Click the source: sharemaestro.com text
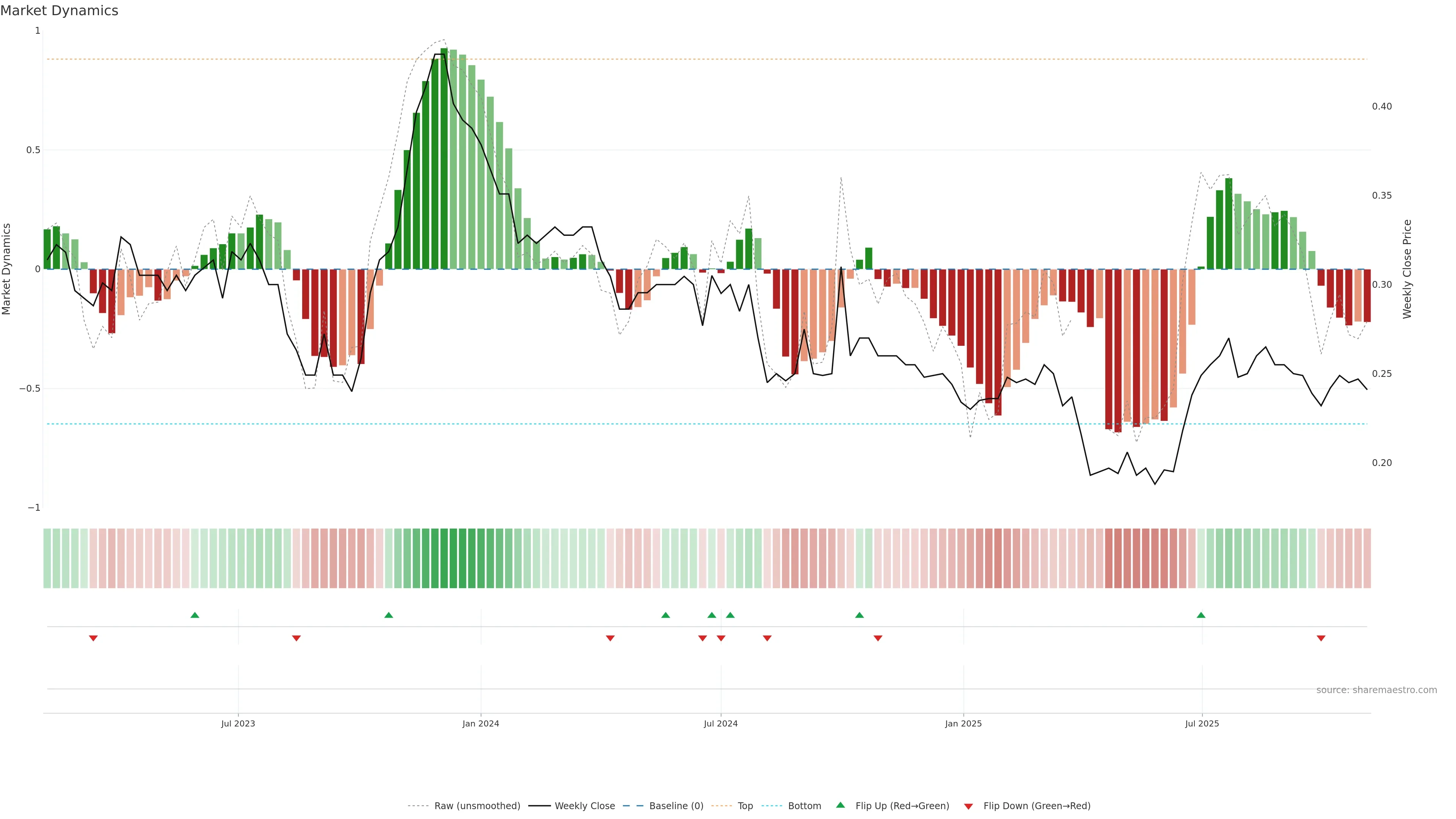 pos(1376,690)
